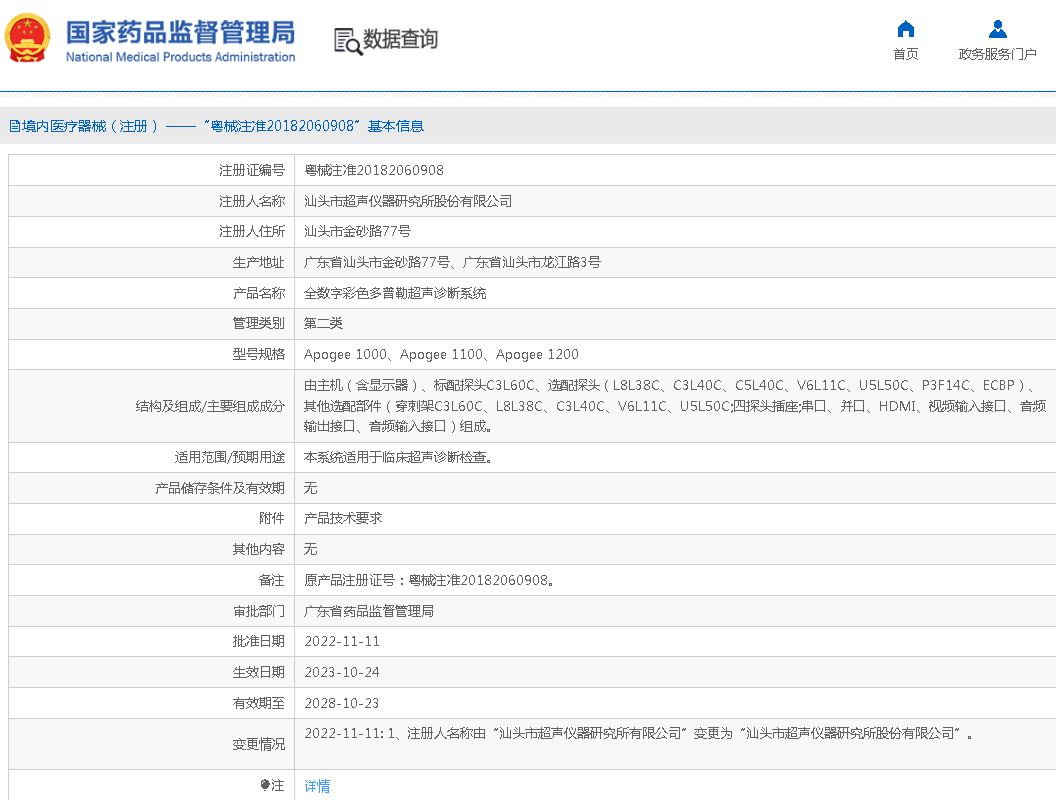Click the home house icon

pos(905,29)
